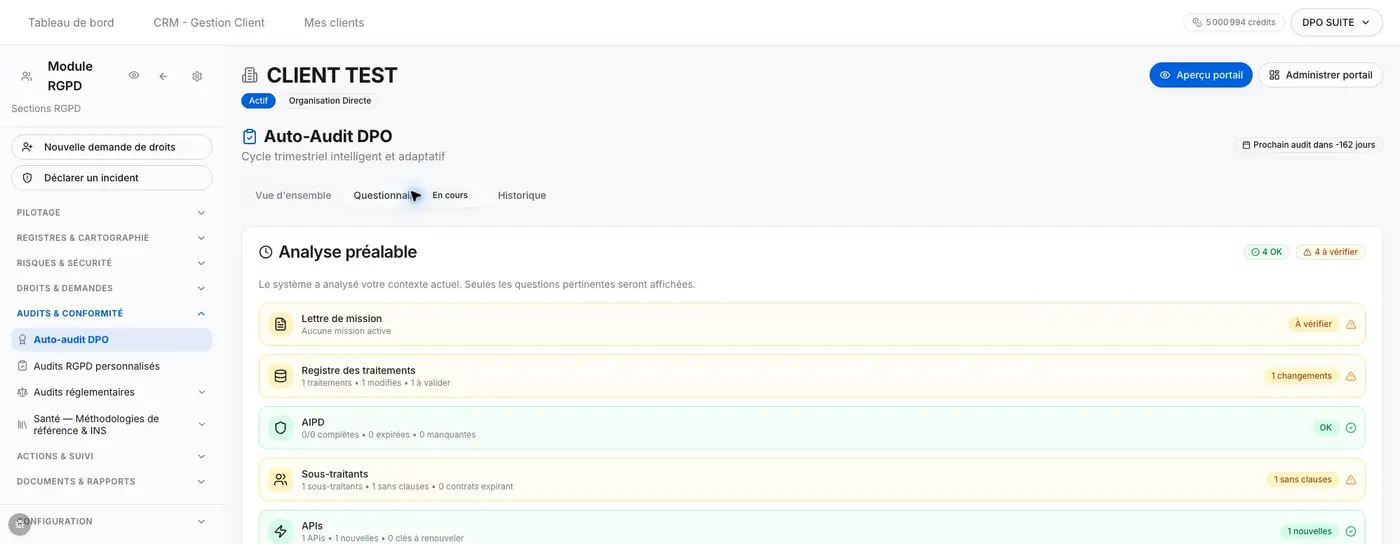Viewport: 1400px width, 544px height.
Task: Click warning triangle on Registre des traitements row
Action: pos(1351,376)
